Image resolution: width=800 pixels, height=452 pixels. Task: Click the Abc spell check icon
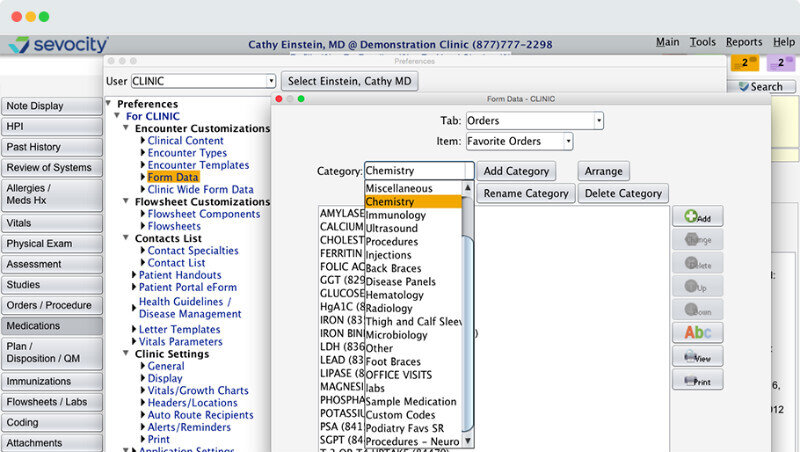pyautogui.click(x=697, y=333)
